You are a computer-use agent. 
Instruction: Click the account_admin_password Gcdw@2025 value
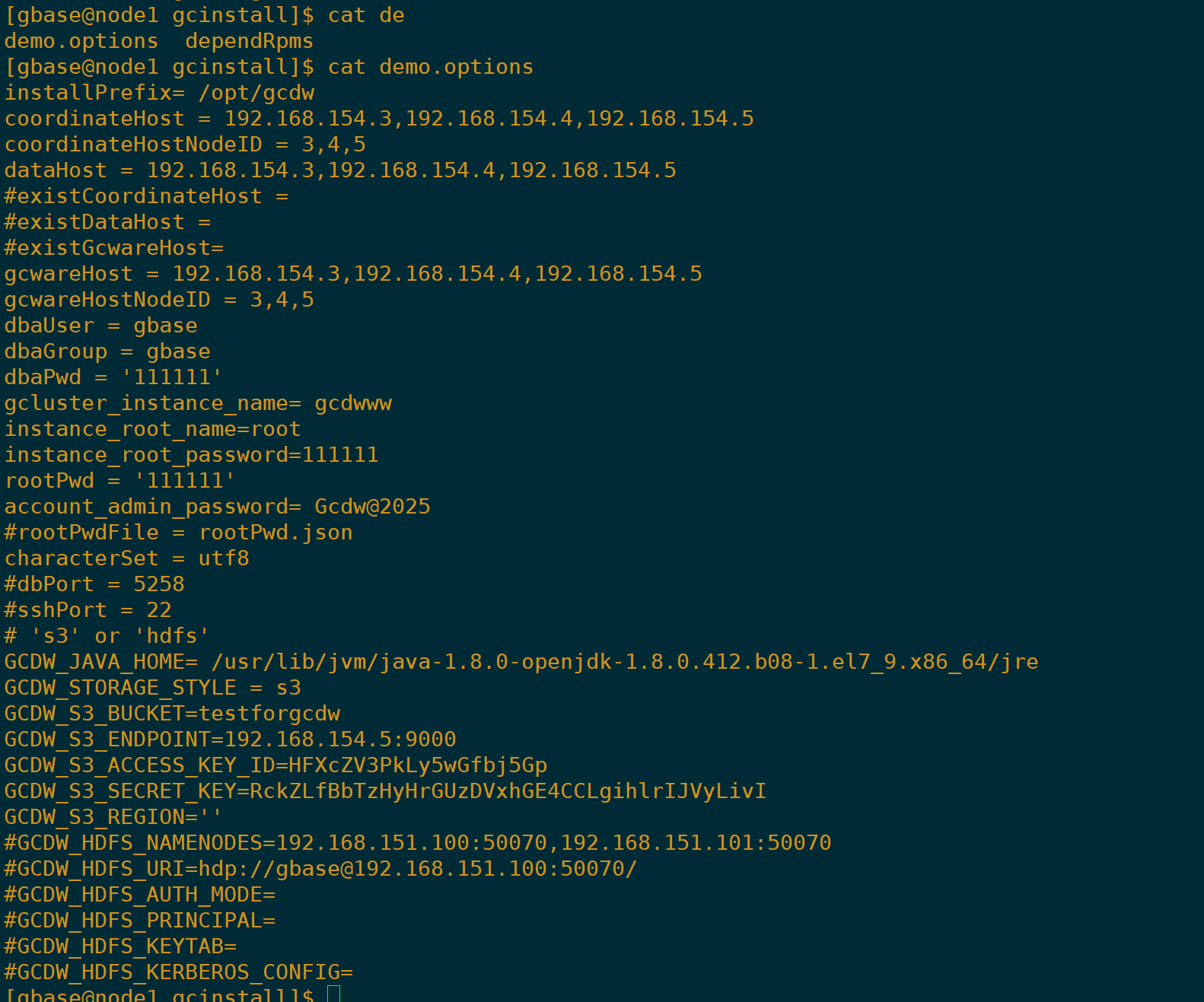372,507
